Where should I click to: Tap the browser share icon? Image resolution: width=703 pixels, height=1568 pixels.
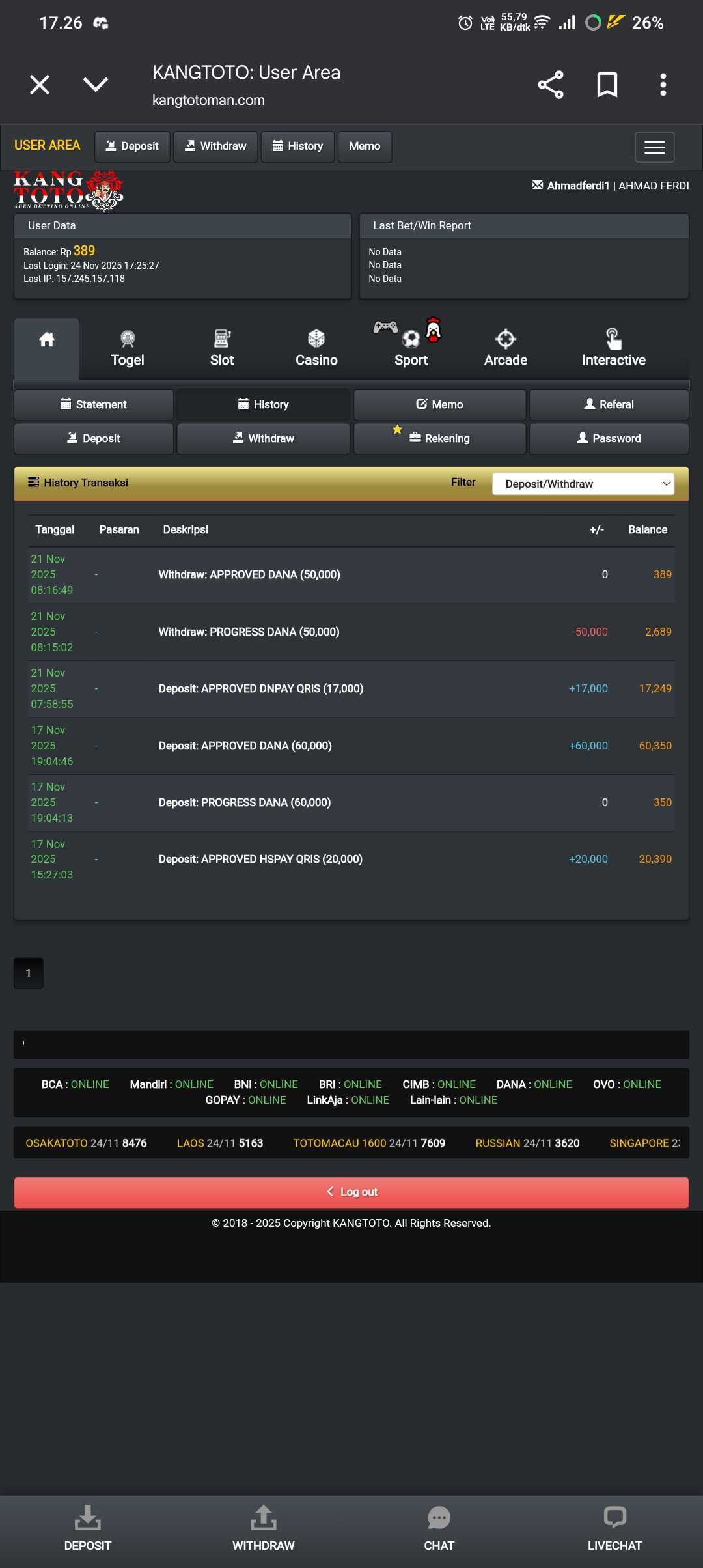(550, 85)
